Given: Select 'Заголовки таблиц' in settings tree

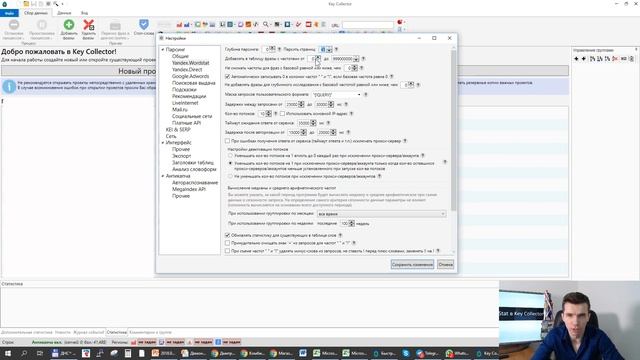Looking at the screenshot, I should click(193, 163).
